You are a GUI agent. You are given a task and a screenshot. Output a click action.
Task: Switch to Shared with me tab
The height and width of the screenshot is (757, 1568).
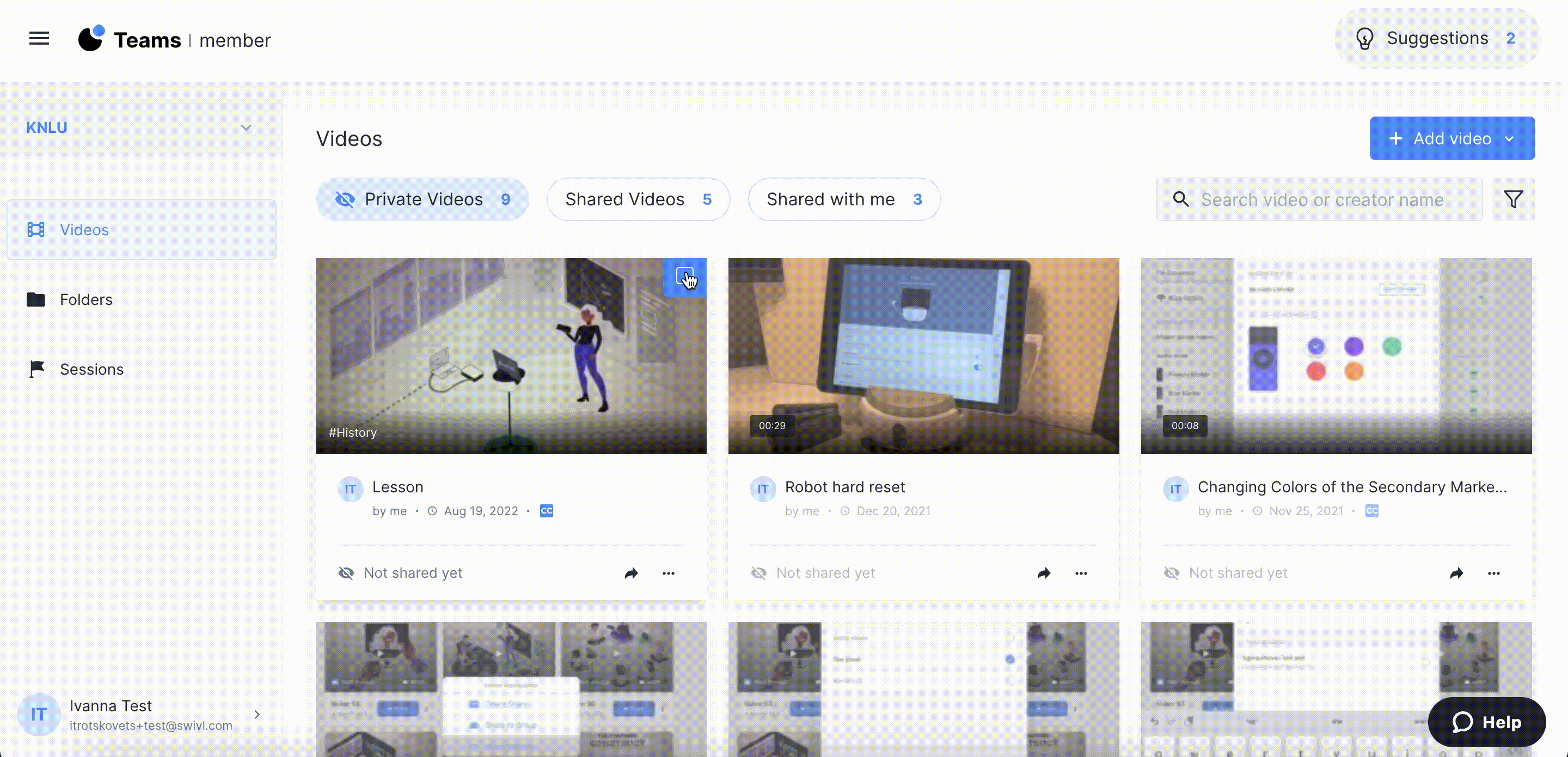coord(844,199)
